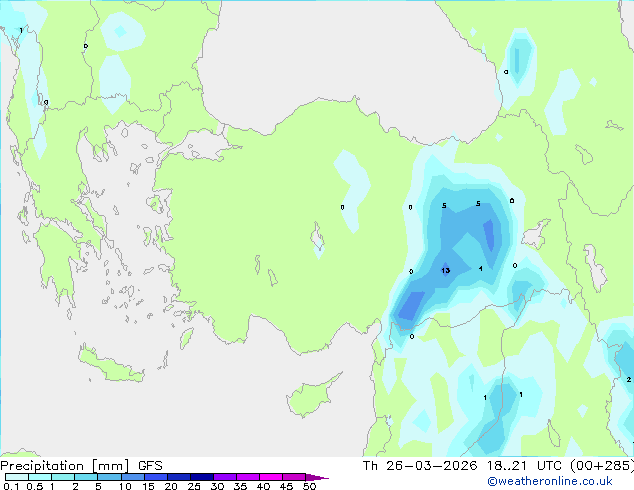
Task: Pick the legend swatch between 45 and 50
Action: click(294, 477)
